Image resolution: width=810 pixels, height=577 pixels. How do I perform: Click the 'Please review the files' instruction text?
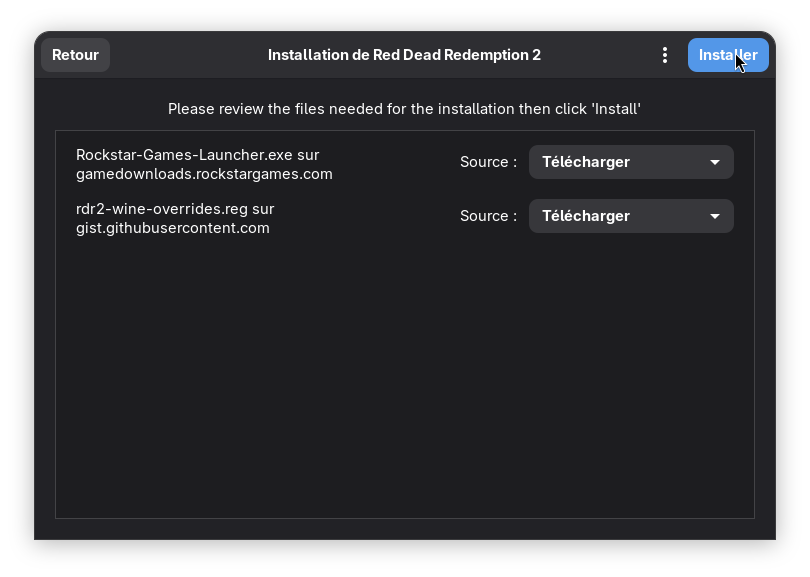[404, 109]
